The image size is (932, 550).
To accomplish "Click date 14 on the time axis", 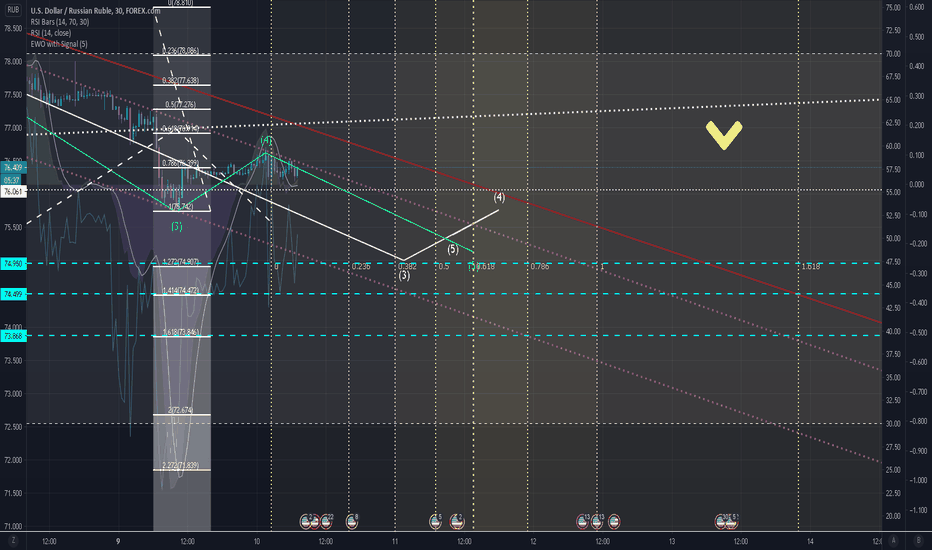I will [810, 541].
